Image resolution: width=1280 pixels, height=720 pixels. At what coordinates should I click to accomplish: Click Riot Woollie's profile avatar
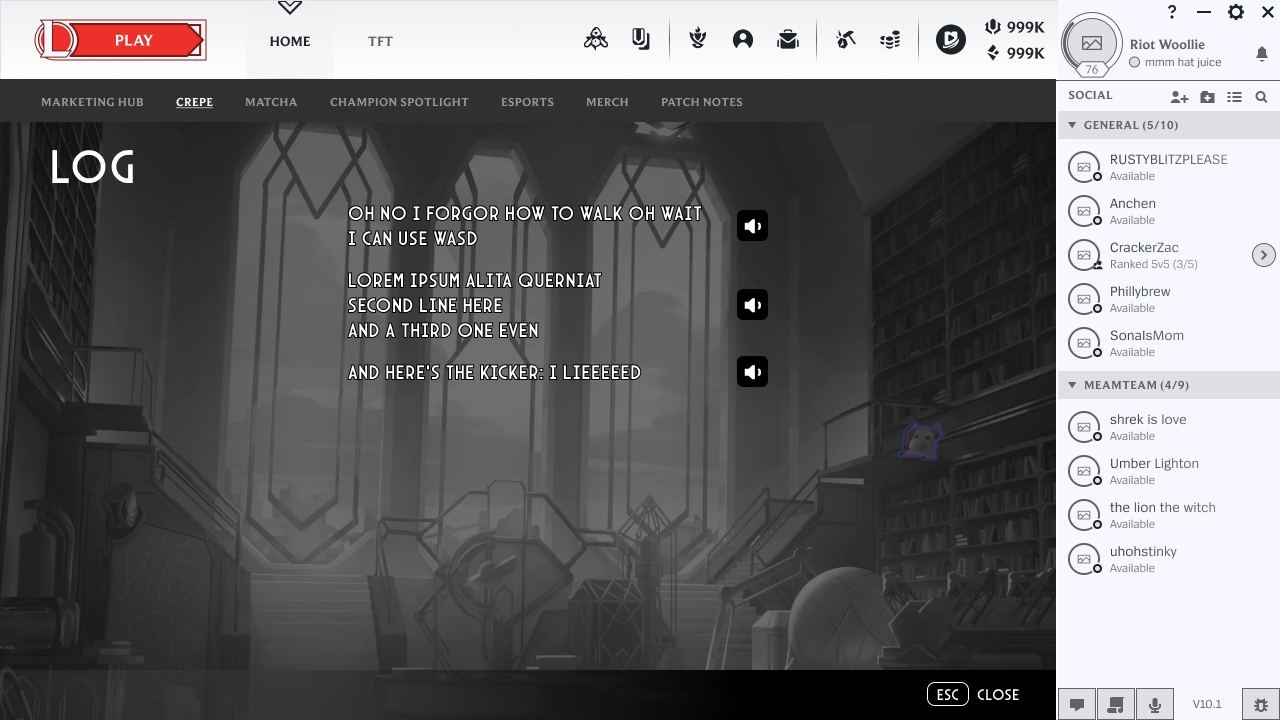(1092, 43)
